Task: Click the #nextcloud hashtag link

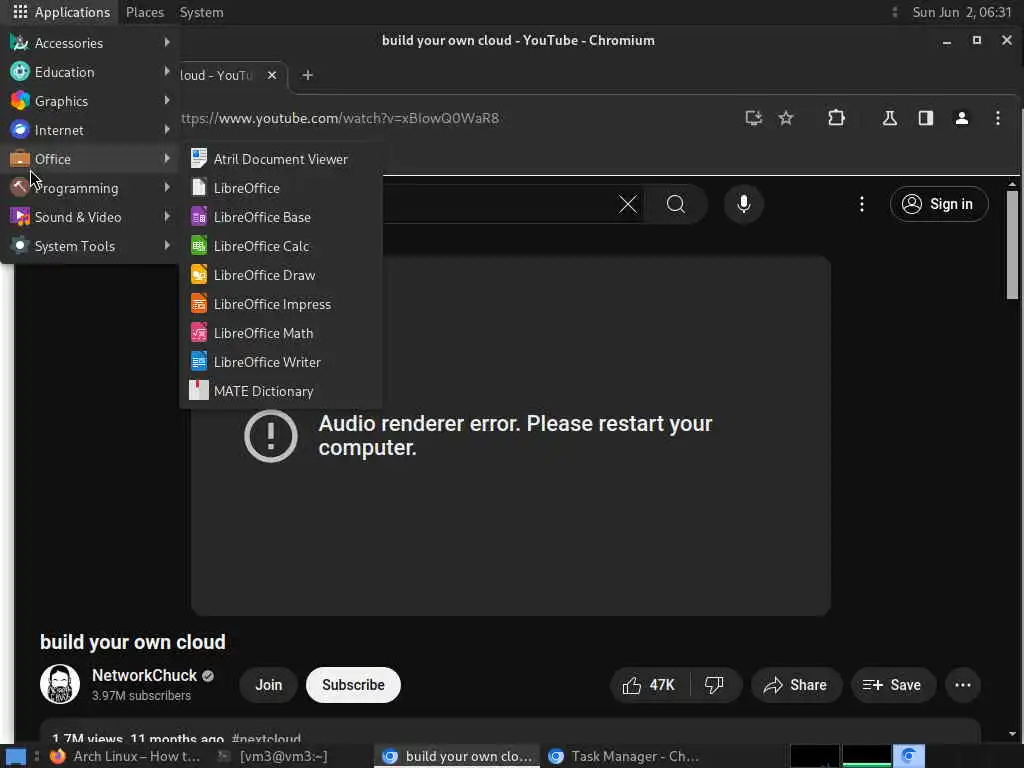Action: 266,738
